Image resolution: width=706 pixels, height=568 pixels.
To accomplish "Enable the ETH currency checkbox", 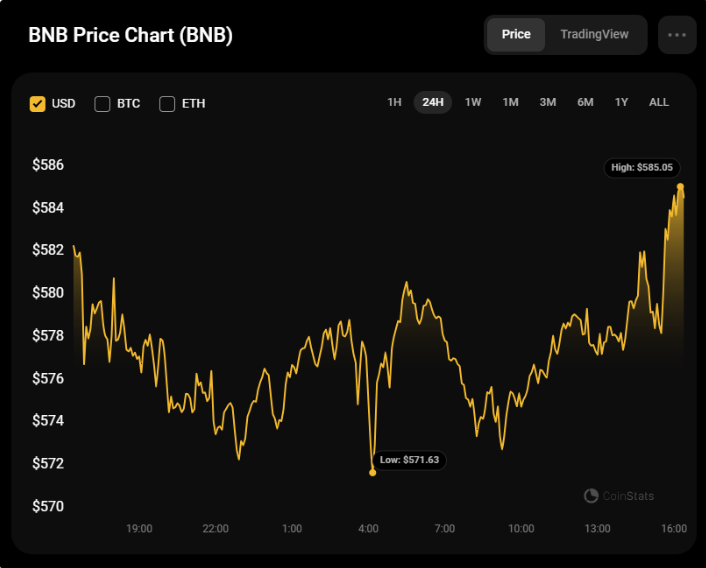I will pyautogui.click(x=167, y=104).
